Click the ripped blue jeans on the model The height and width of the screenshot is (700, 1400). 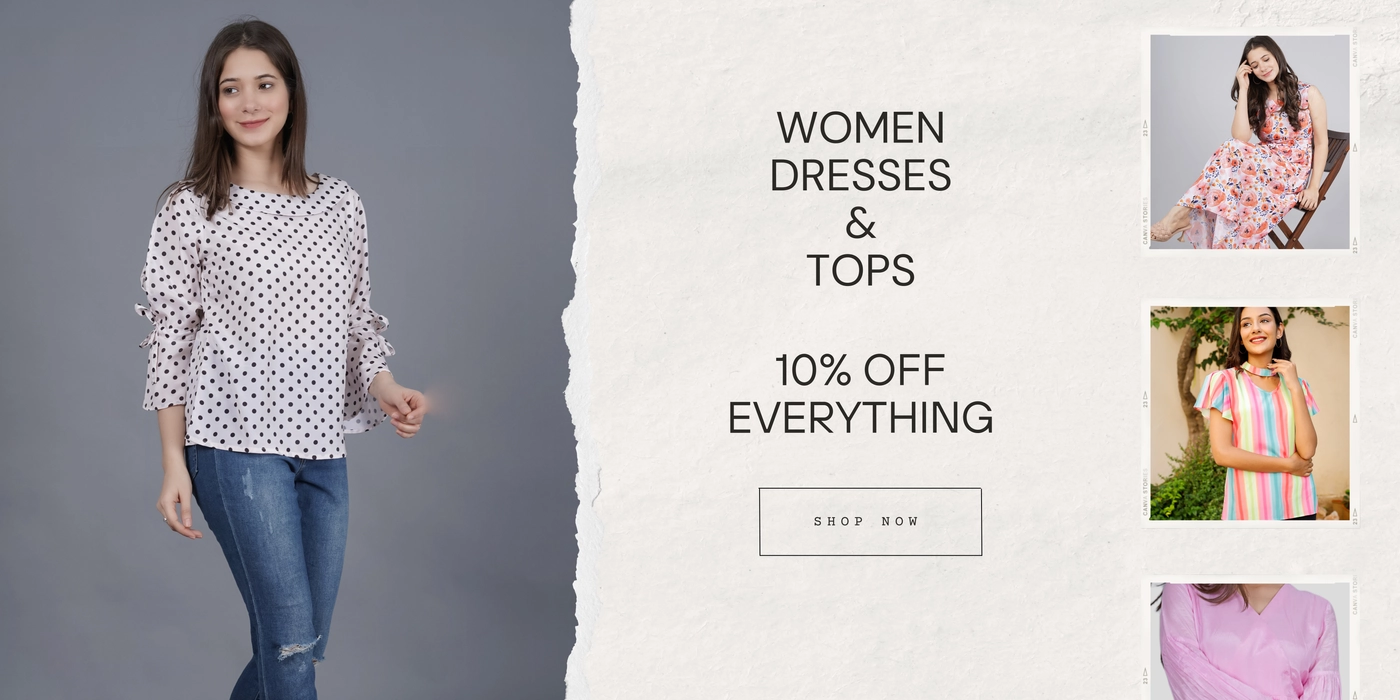click(x=270, y=570)
